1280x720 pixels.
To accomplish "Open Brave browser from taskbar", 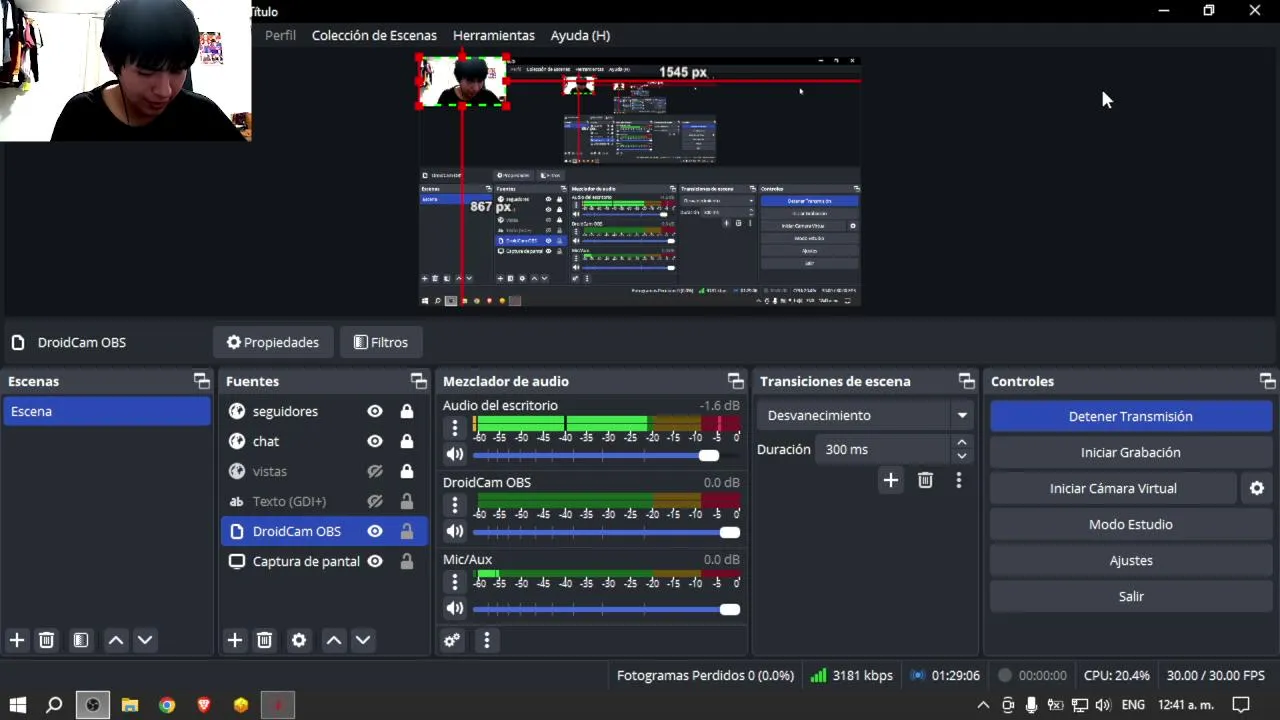I will (204, 705).
